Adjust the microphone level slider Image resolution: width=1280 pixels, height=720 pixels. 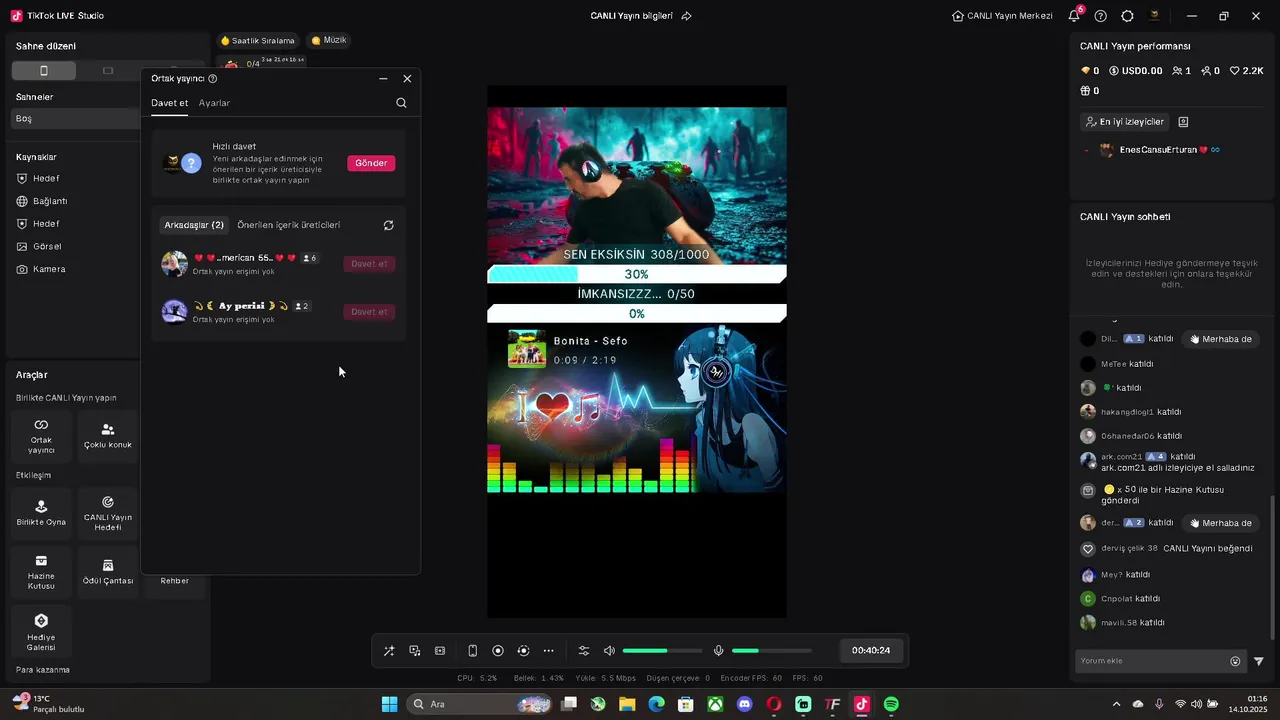(771, 651)
